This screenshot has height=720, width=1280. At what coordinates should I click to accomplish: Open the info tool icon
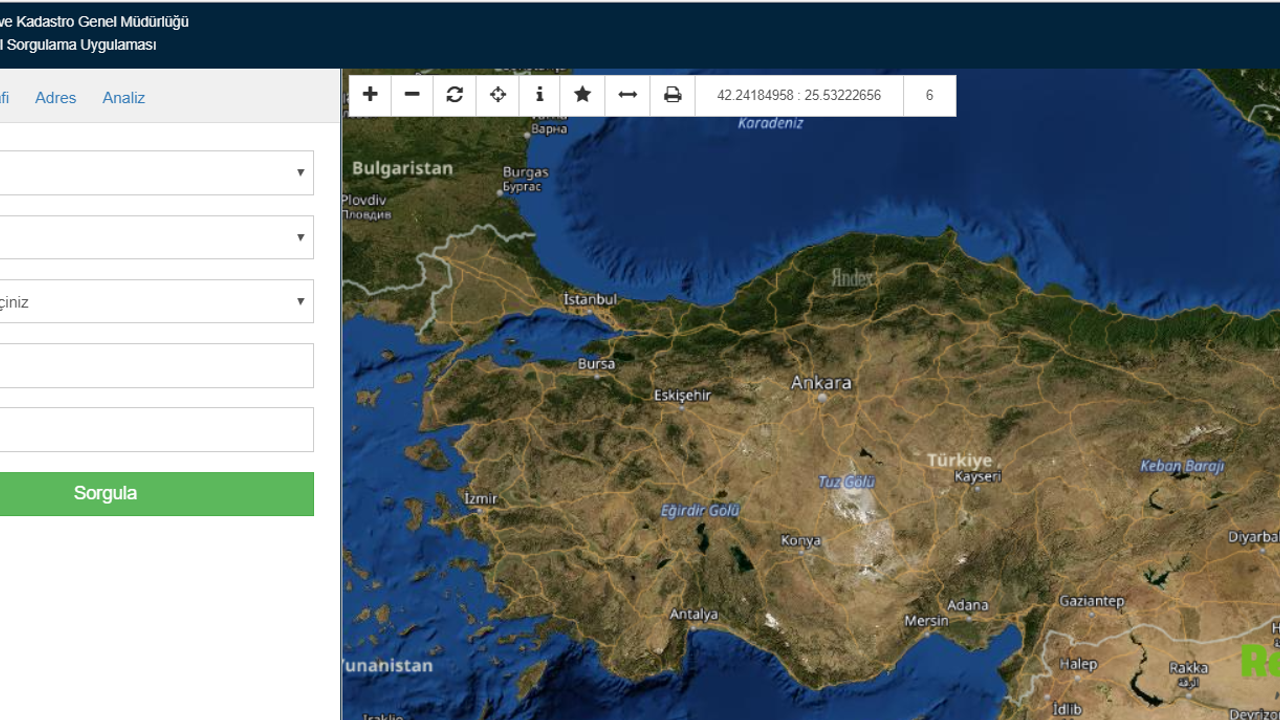pyautogui.click(x=540, y=95)
